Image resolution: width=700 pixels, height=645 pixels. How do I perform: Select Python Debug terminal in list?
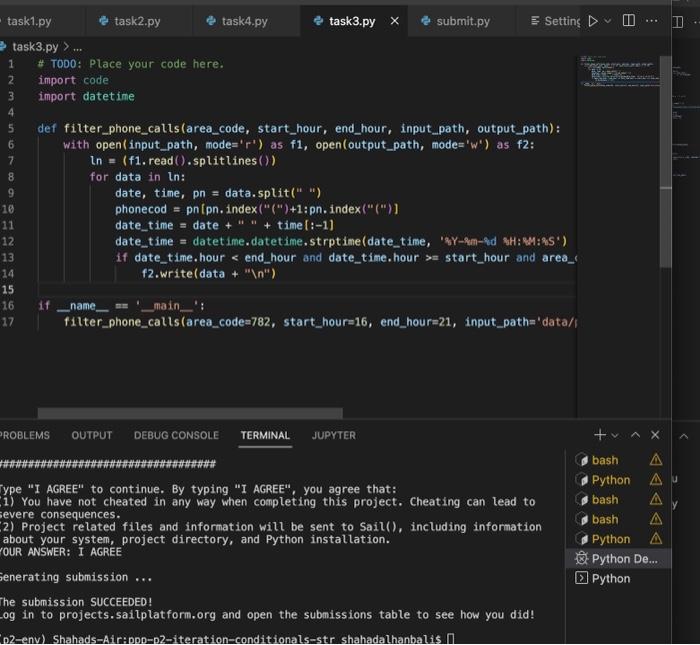point(618,559)
